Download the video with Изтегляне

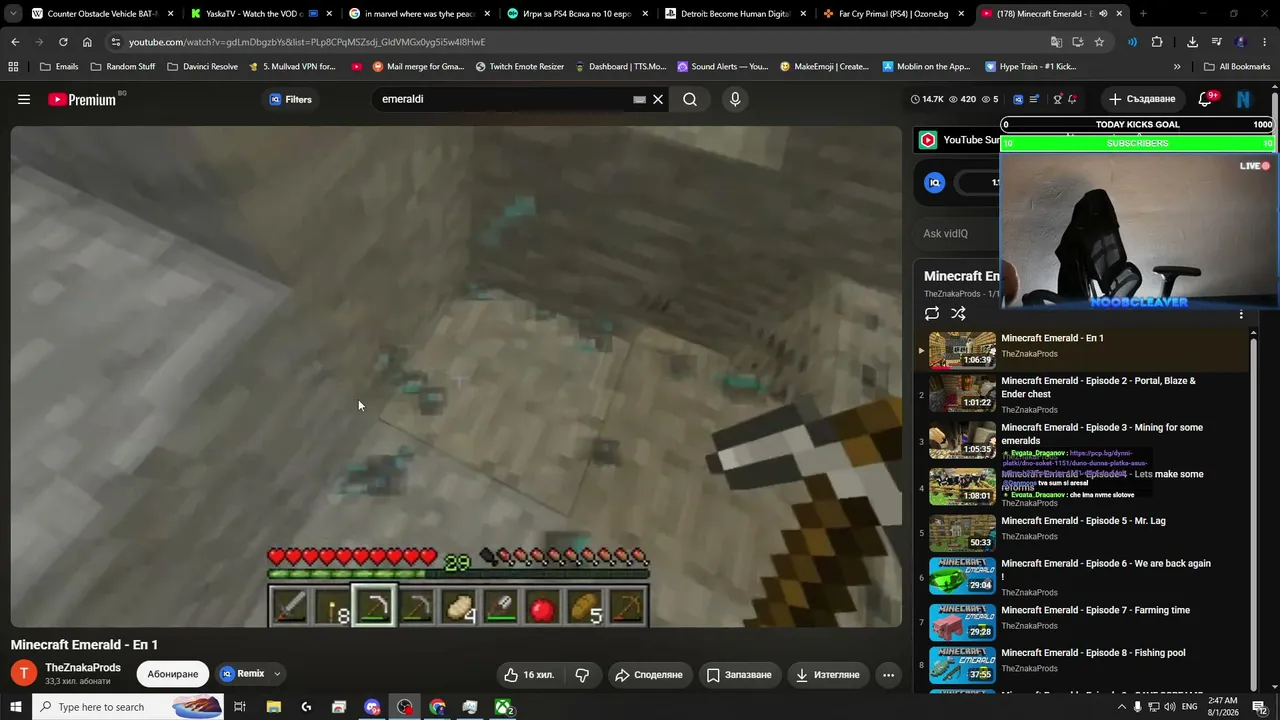pos(827,675)
